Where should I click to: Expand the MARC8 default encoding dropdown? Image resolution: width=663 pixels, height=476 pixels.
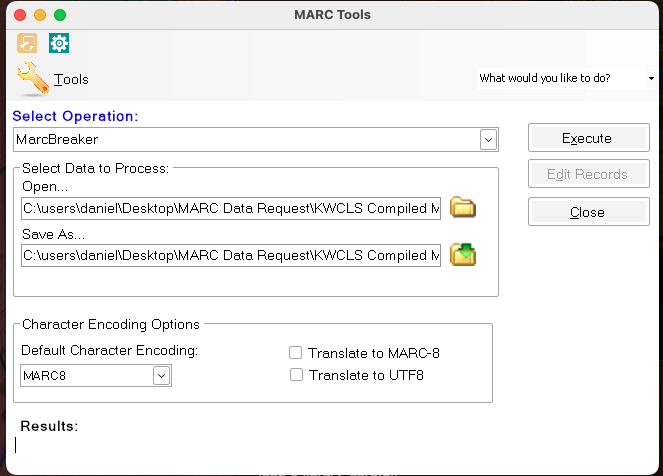(x=161, y=375)
